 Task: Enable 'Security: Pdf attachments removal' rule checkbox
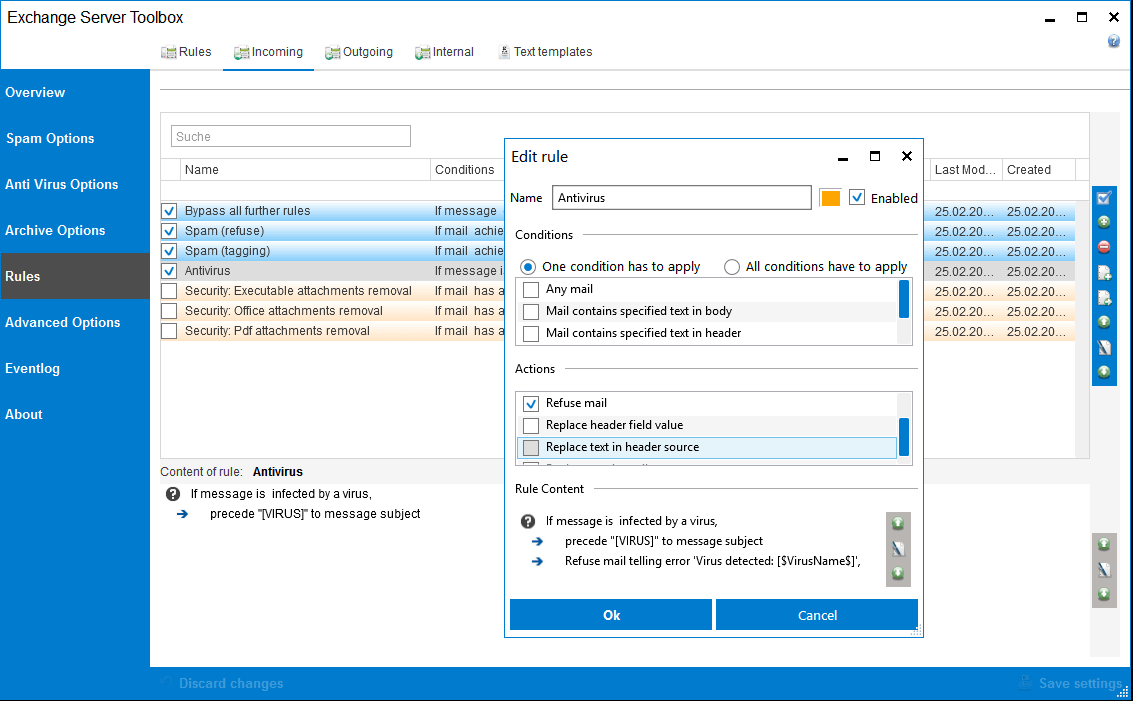click(x=169, y=331)
